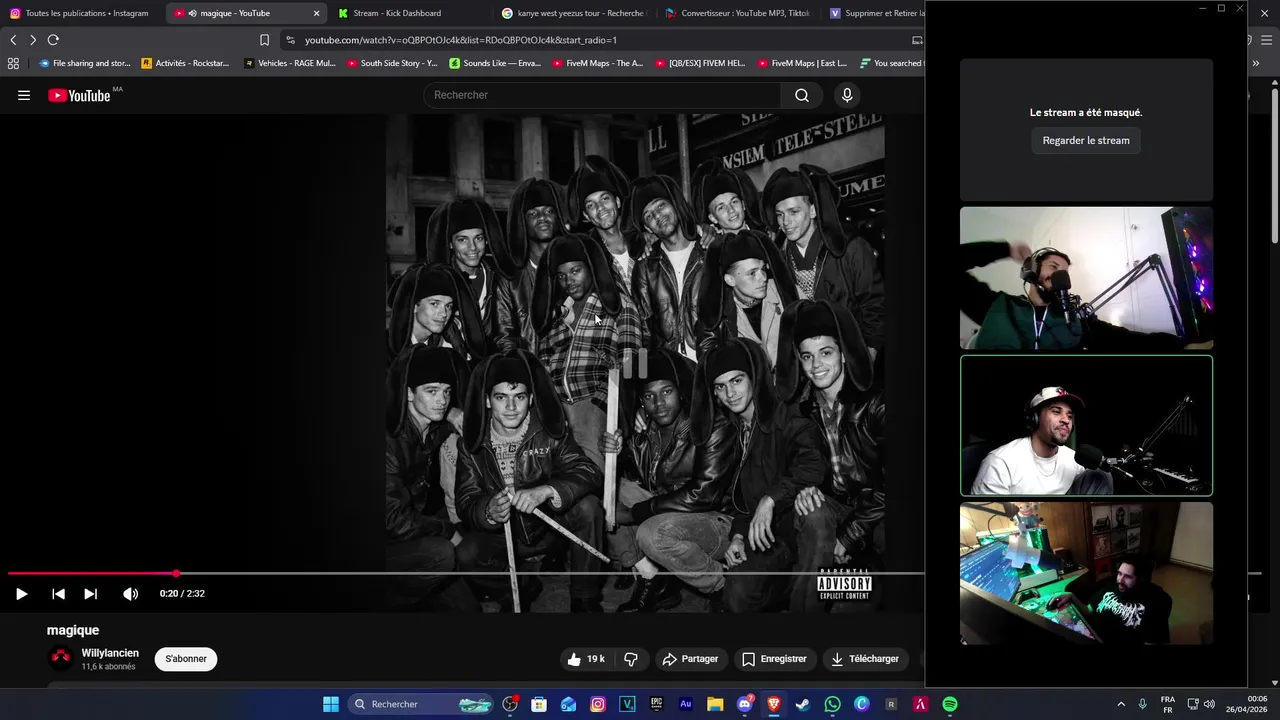Share the video via Partager
This screenshot has width=1280, height=720.
[690, 659]
